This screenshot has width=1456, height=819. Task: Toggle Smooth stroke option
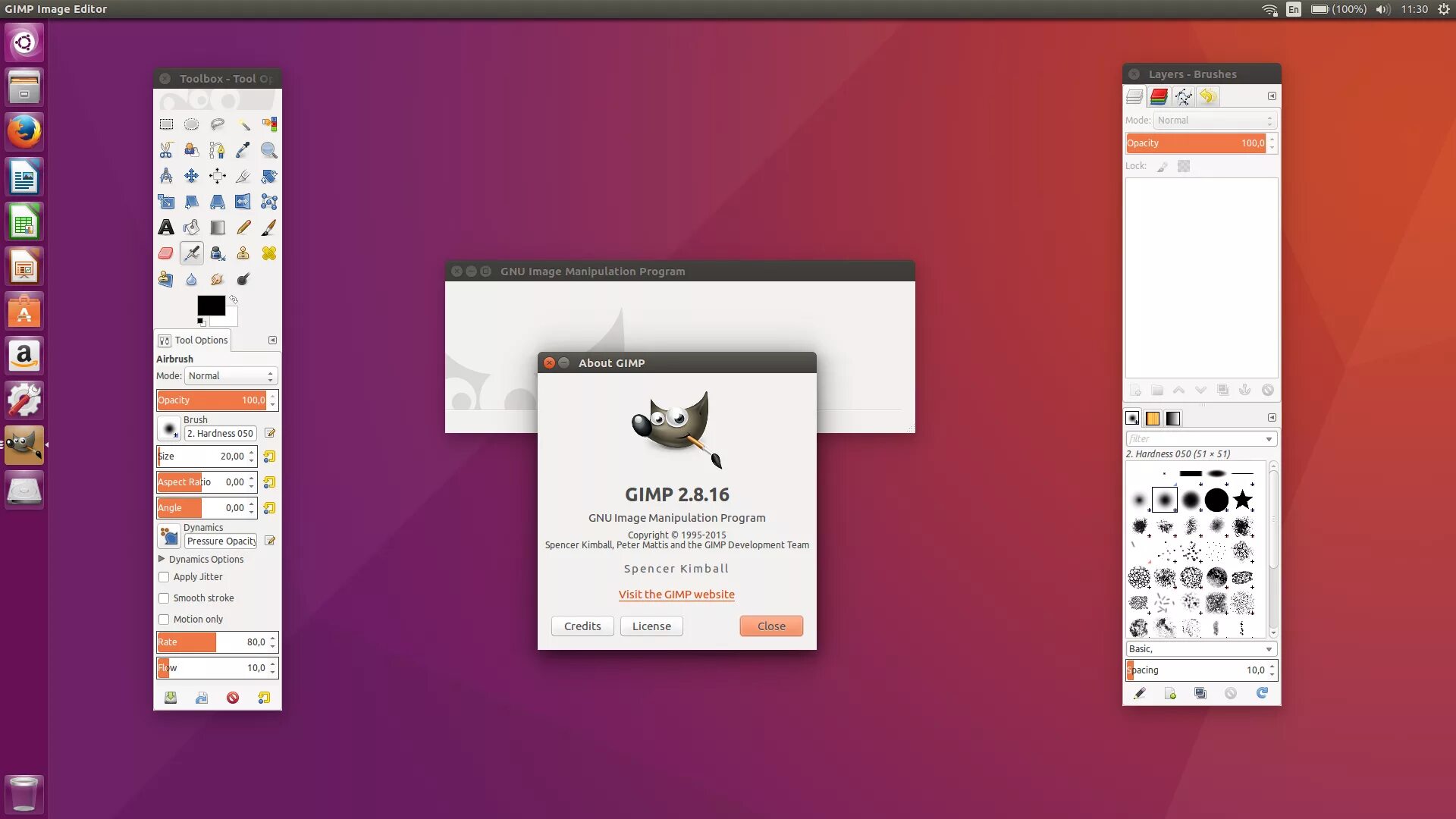tap(164, 598)
